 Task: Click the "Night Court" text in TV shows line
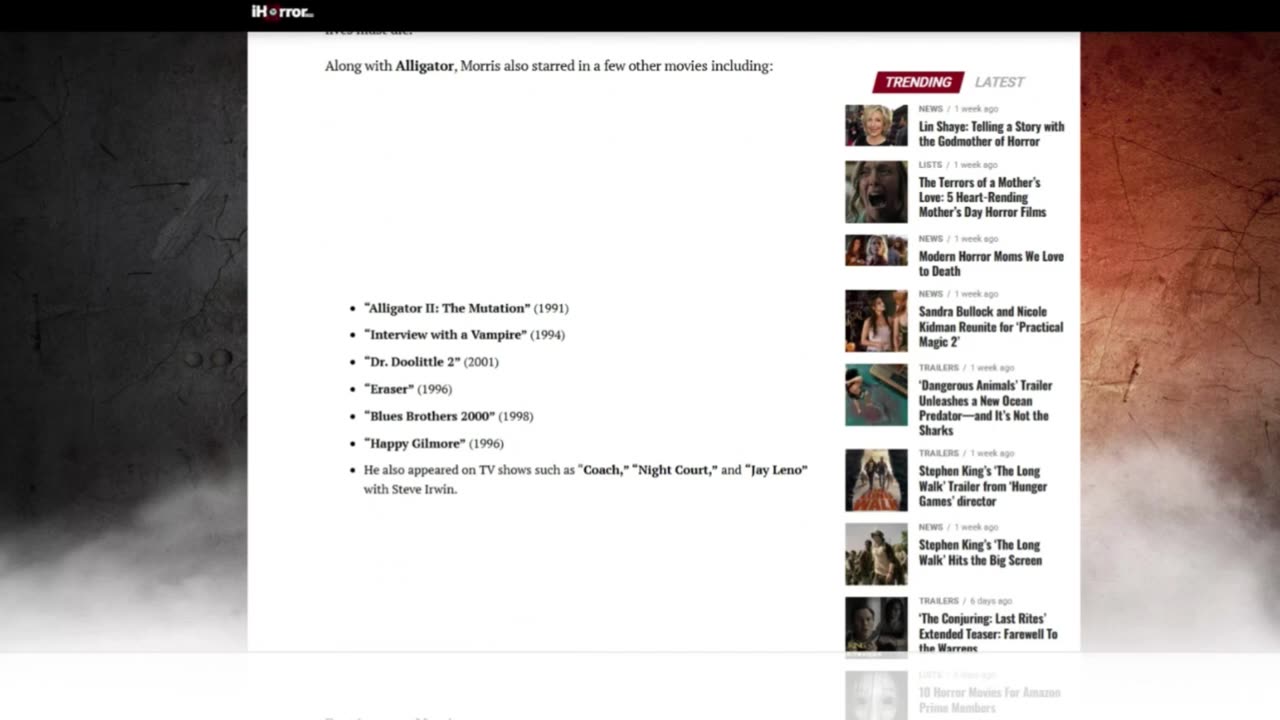(x=675, y=470)
